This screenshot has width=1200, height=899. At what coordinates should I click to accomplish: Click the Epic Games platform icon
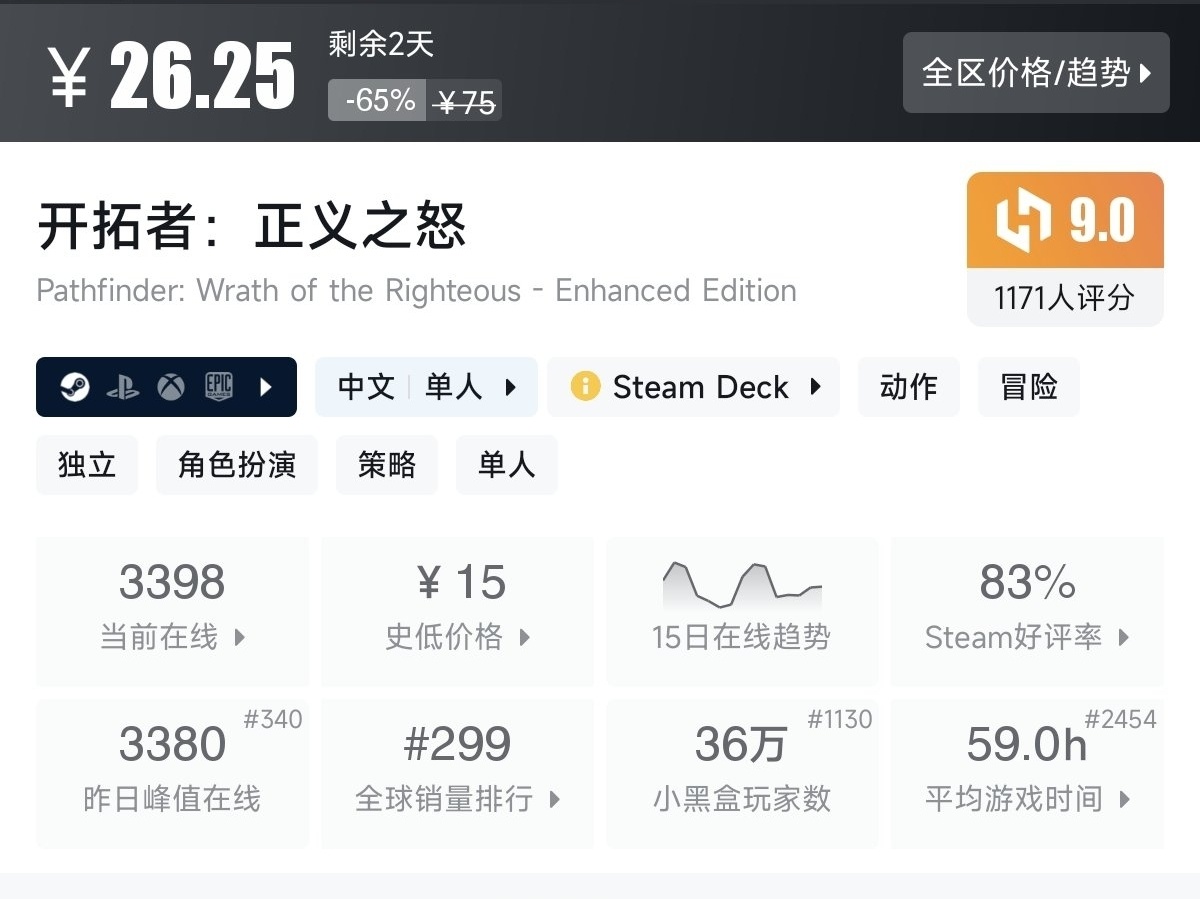[219, 387]
